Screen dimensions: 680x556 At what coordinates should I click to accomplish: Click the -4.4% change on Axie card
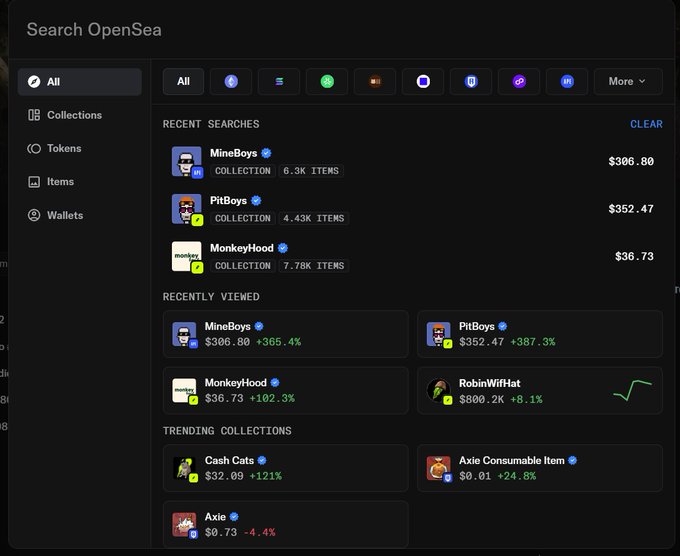(x=259, y=532)
